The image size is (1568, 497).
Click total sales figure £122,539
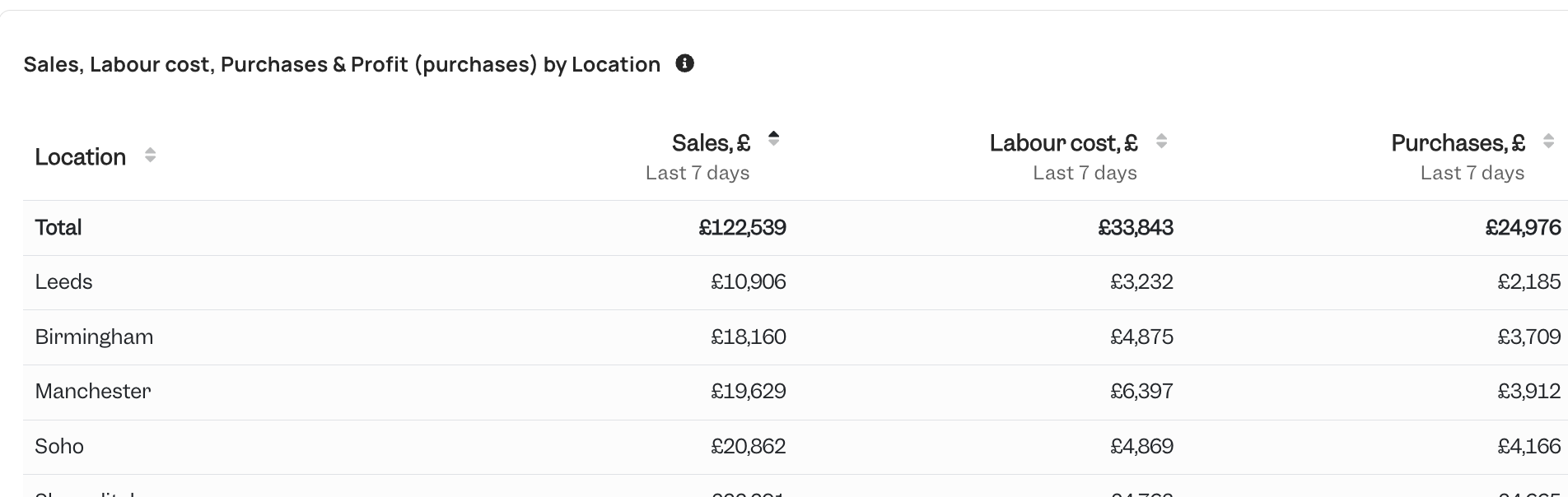[742, 227]
